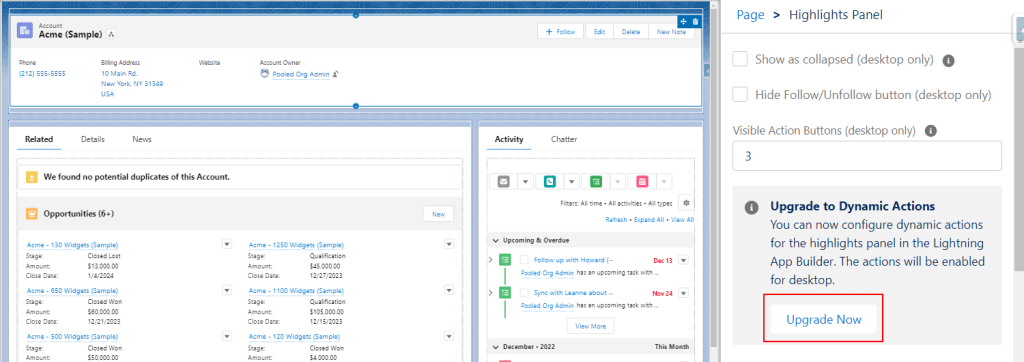Switch to the News tab

point(142,139)
